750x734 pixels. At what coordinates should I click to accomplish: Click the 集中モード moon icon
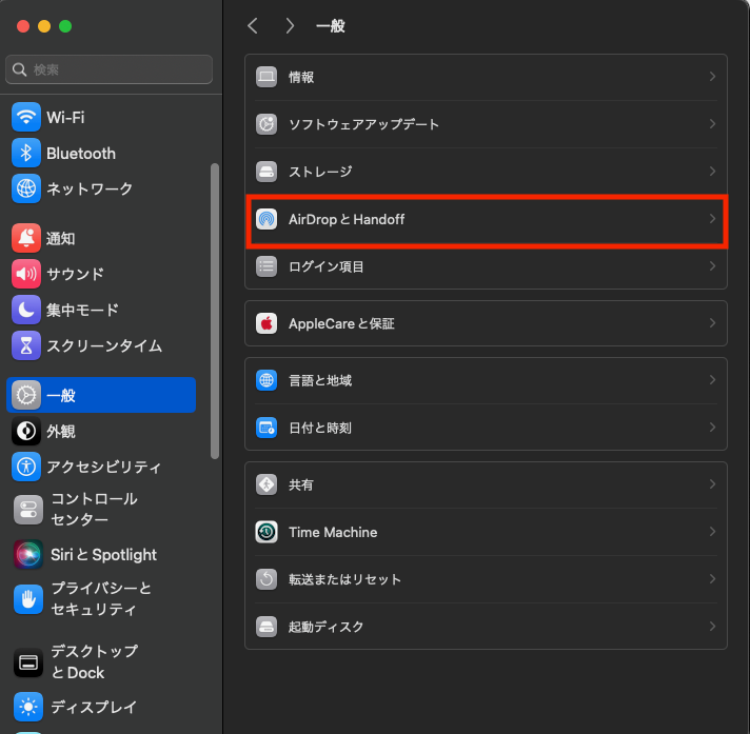26,309
